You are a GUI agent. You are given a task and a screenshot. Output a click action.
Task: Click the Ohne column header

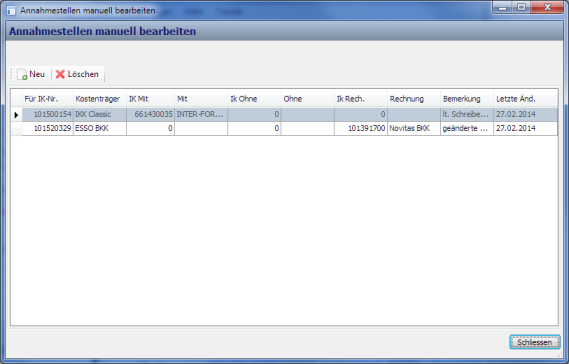[x=308, y=99]
